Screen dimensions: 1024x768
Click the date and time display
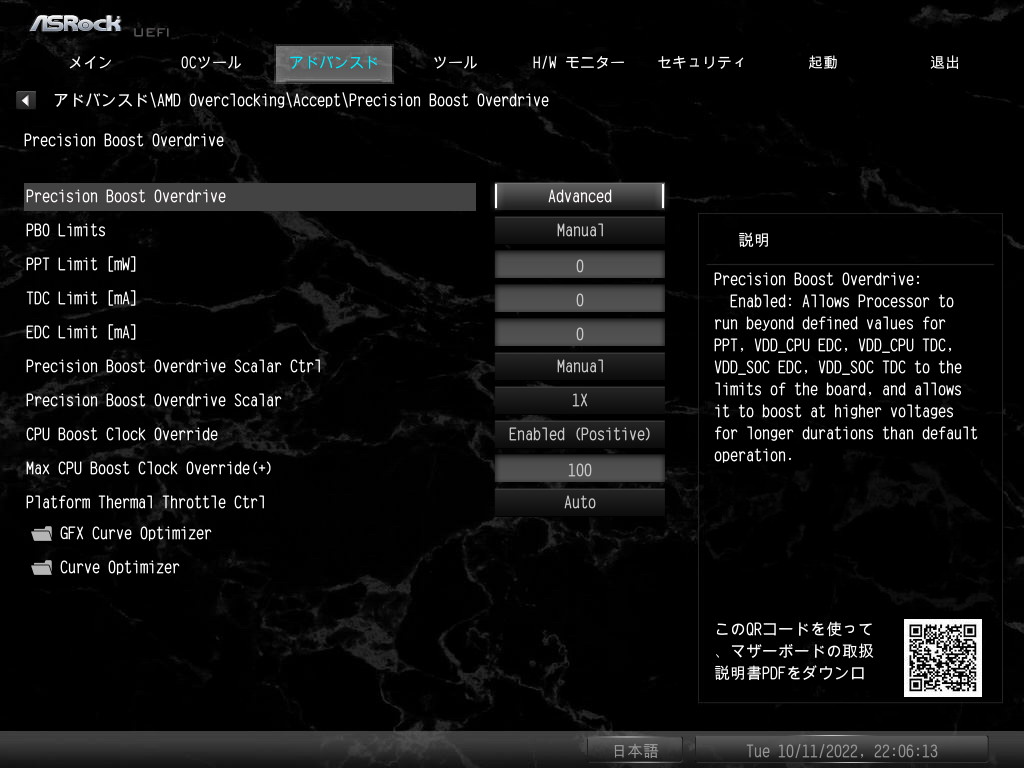[842, 750]
